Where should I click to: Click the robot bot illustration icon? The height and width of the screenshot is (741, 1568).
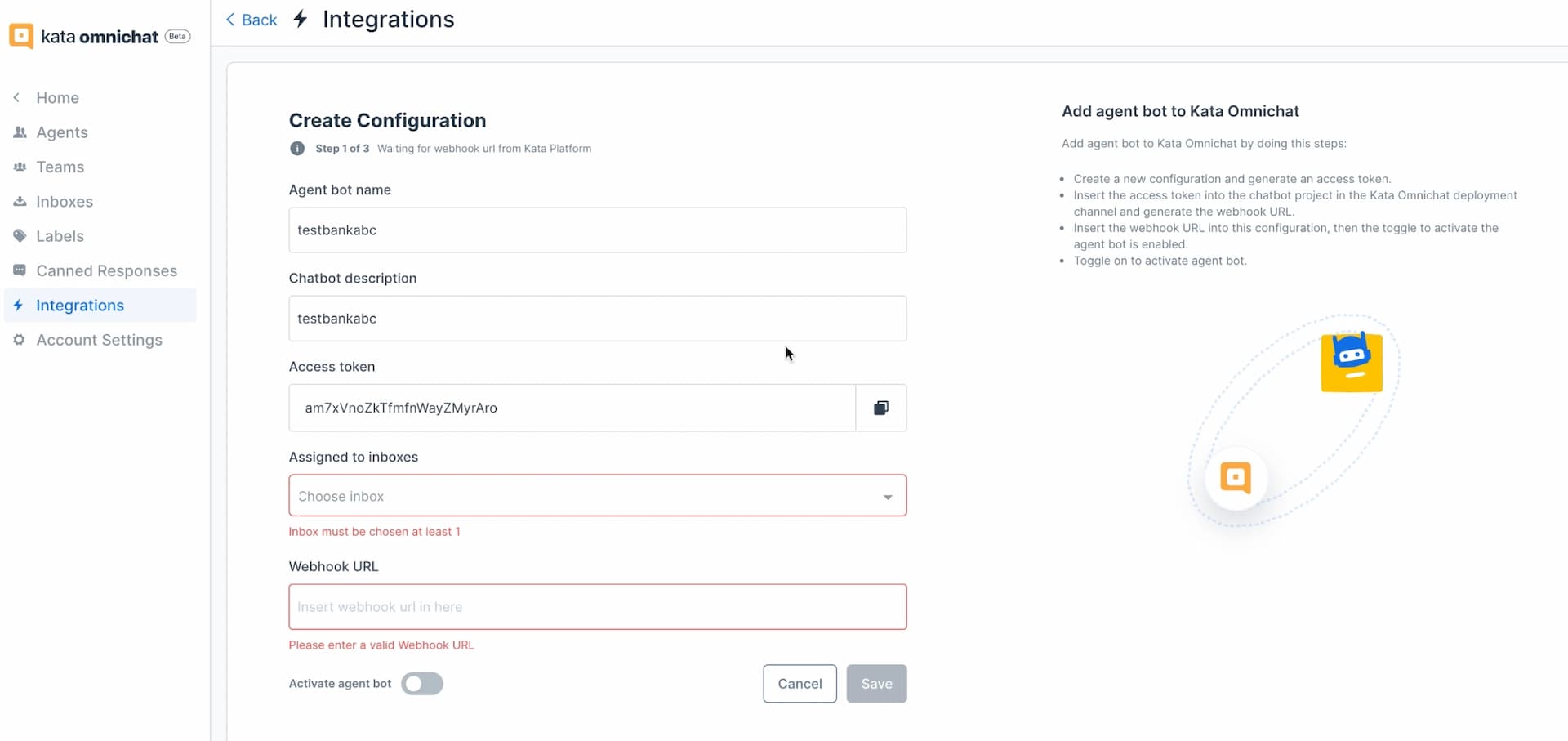pyautogui.click(x=1352, y=362)
